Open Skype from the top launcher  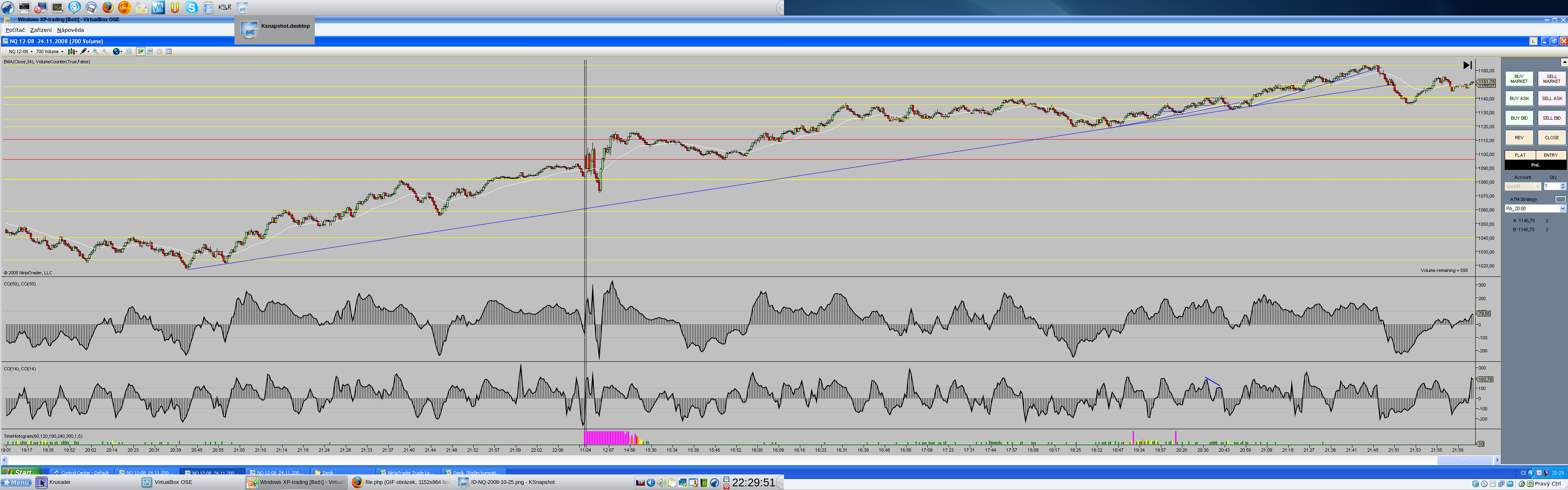tap(191, 7)
